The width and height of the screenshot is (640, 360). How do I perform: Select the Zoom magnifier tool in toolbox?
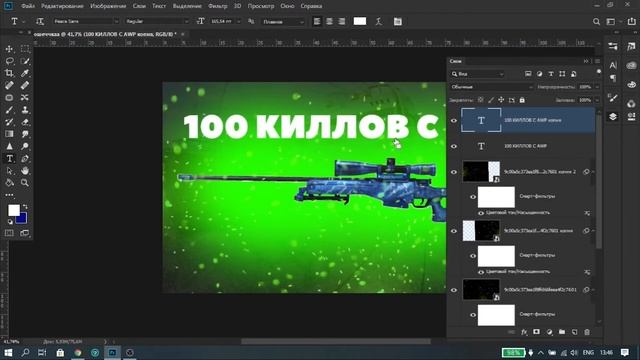(25, 183)
